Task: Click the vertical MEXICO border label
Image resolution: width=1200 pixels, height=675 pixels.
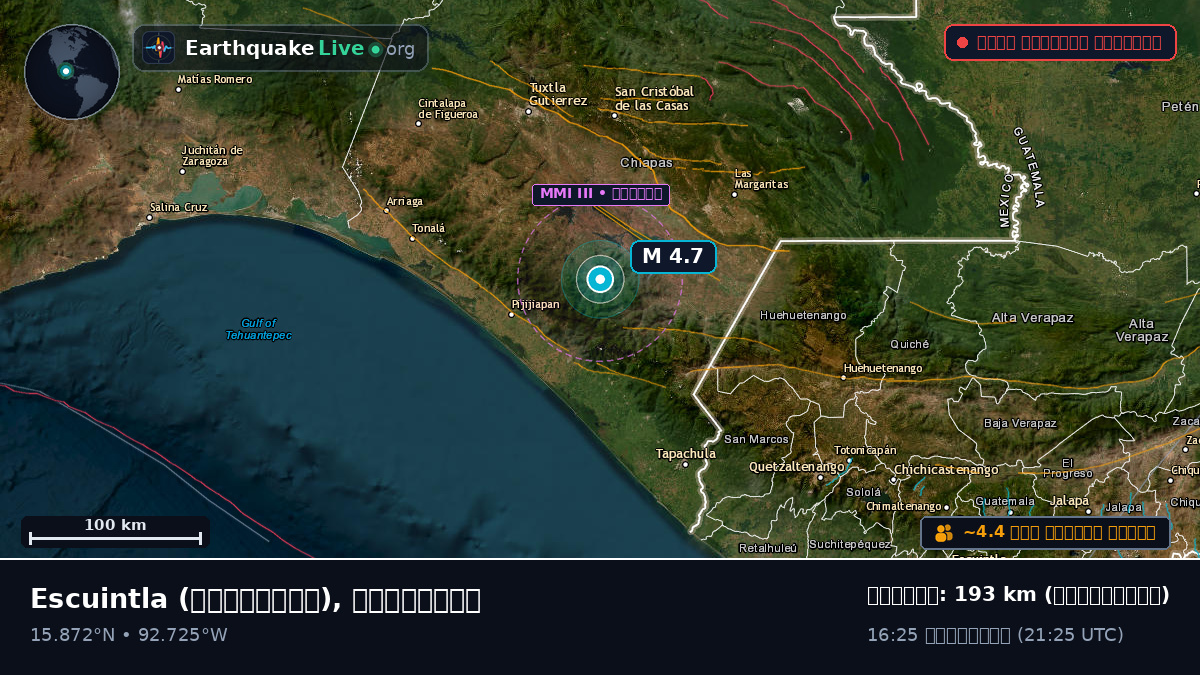Action: (x=1006, y=199)
